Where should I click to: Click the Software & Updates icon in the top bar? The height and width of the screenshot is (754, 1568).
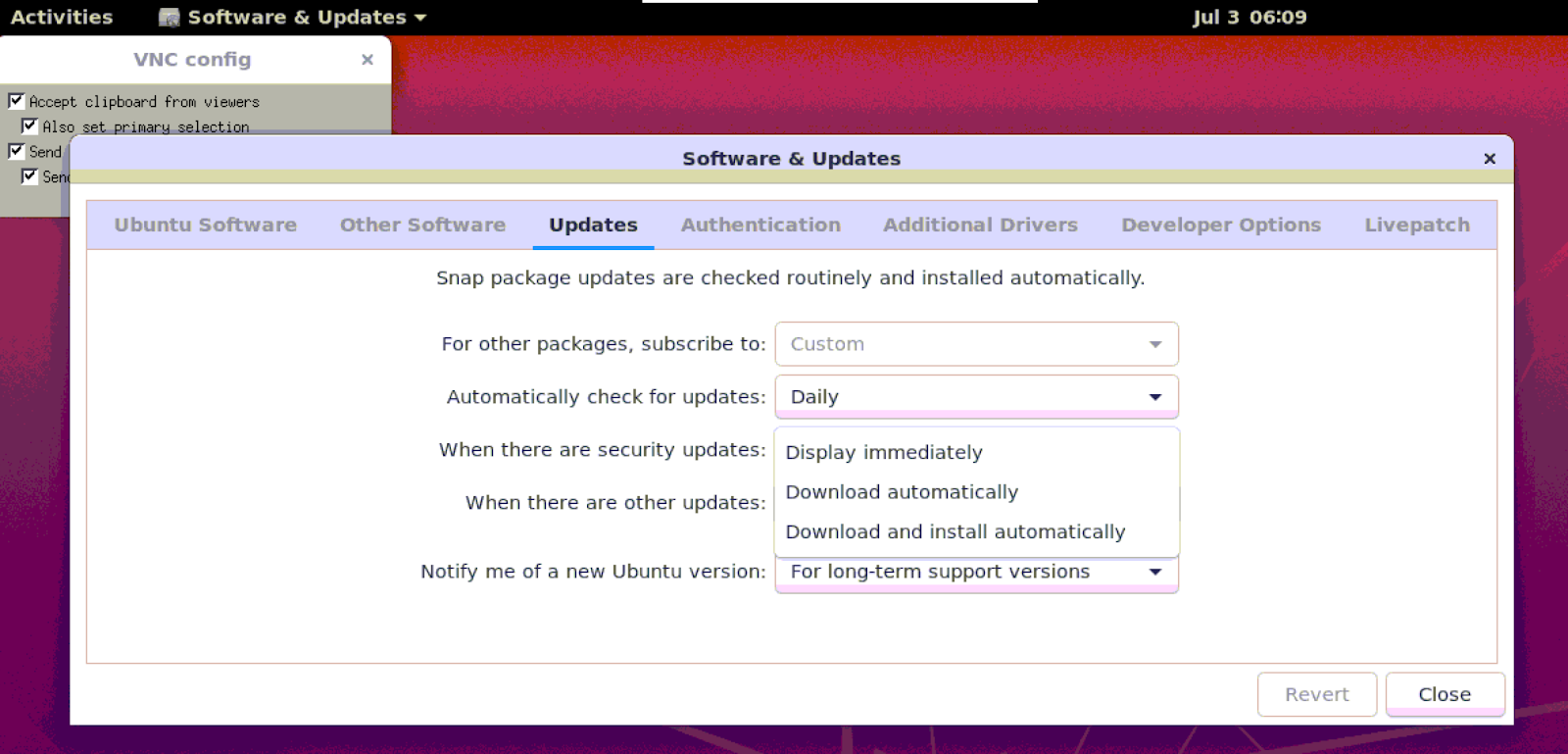(170, 18)
